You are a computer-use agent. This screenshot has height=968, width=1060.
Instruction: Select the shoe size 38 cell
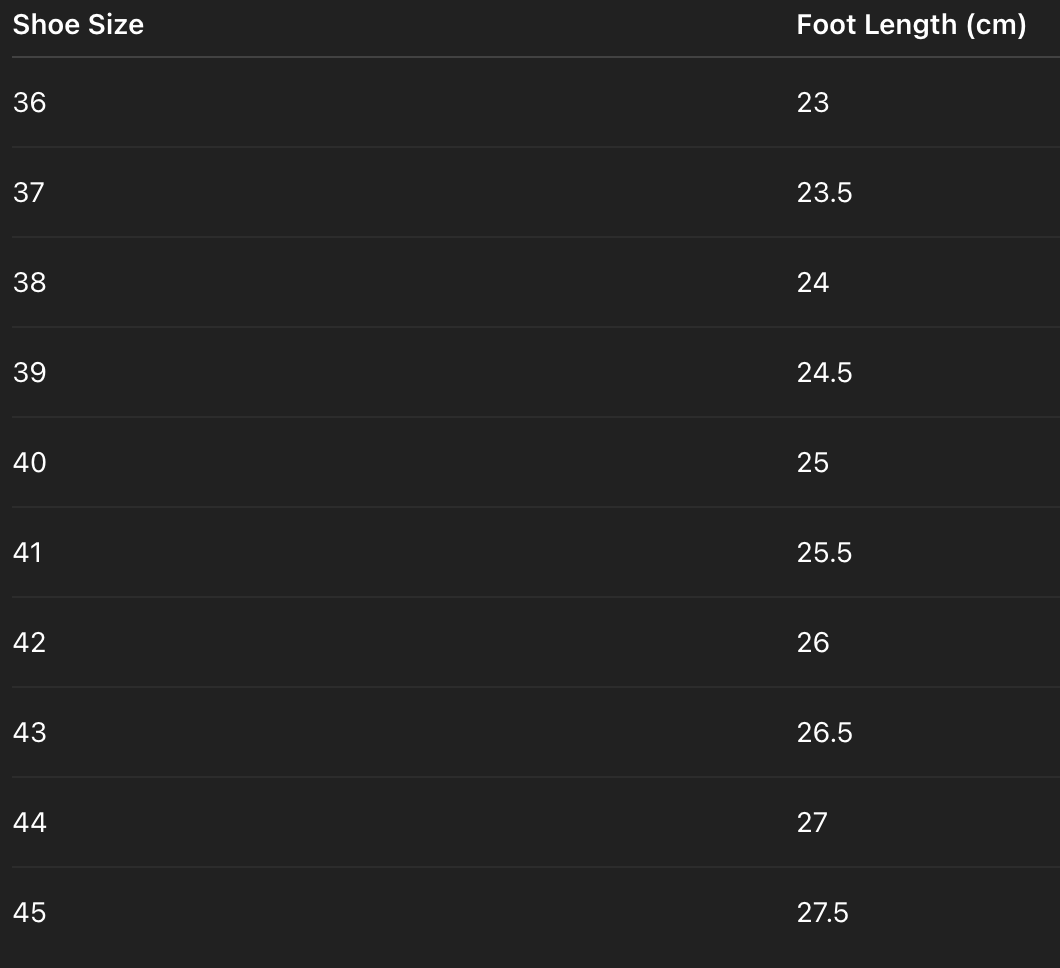click(30, 282)
